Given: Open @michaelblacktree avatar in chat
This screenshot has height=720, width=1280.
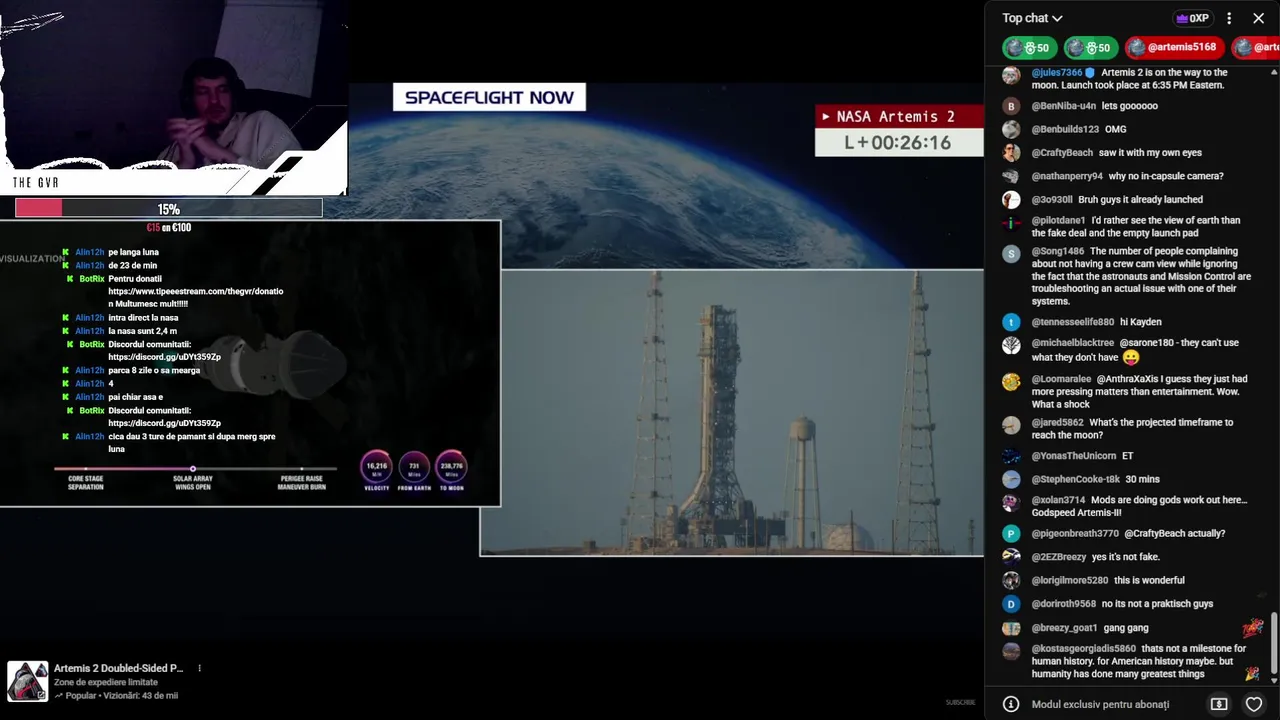Looking at the screenshot, I should click(1011, 345).
